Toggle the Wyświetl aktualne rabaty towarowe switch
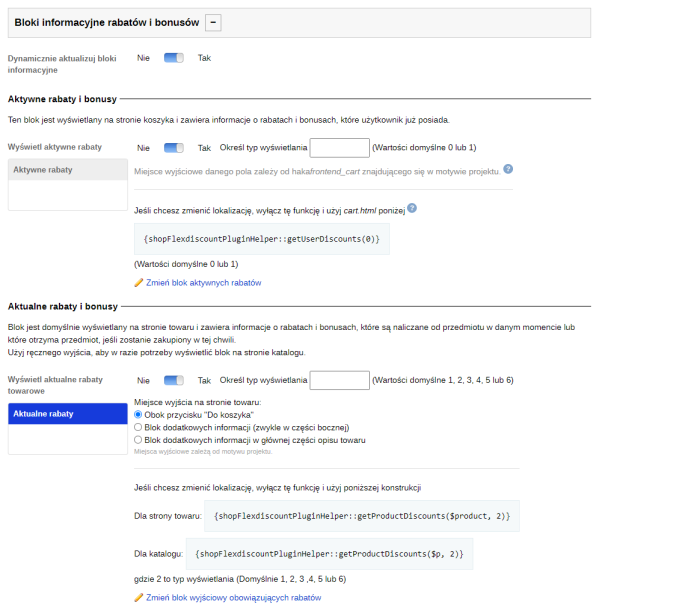This screenshot has width=700, height=610. 174,381
